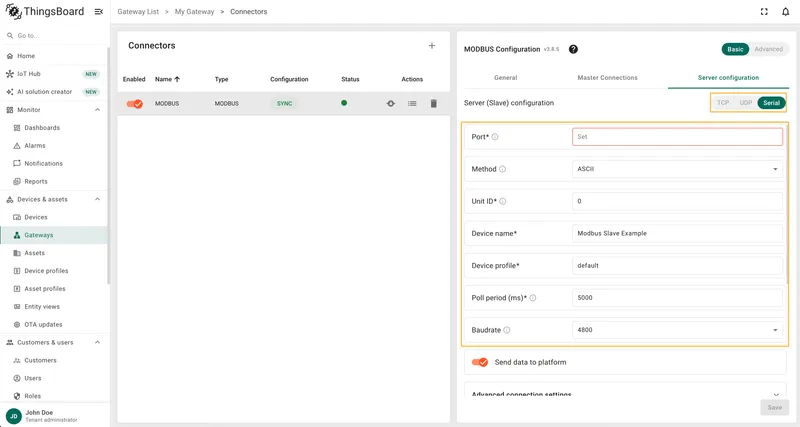
Task: Open Users page
Action: [x=54, y=378]
